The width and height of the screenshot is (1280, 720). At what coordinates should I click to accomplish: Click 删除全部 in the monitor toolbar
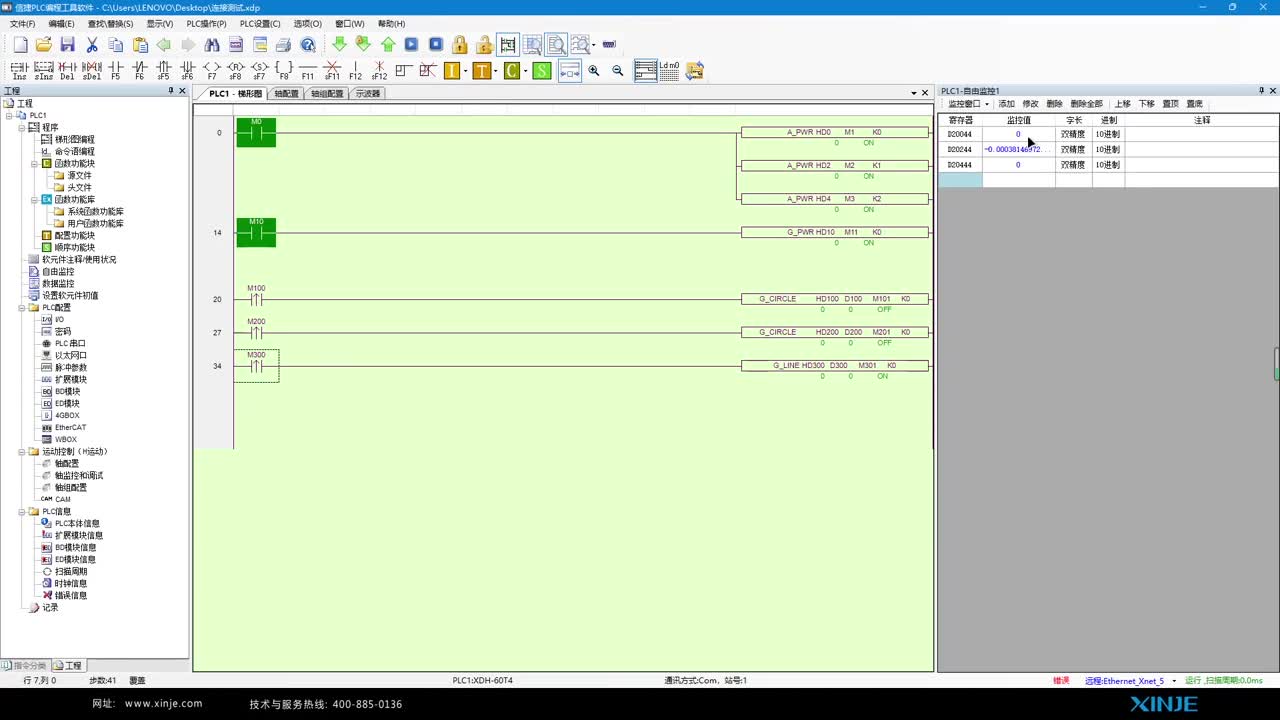click(x=1086, y=104)
